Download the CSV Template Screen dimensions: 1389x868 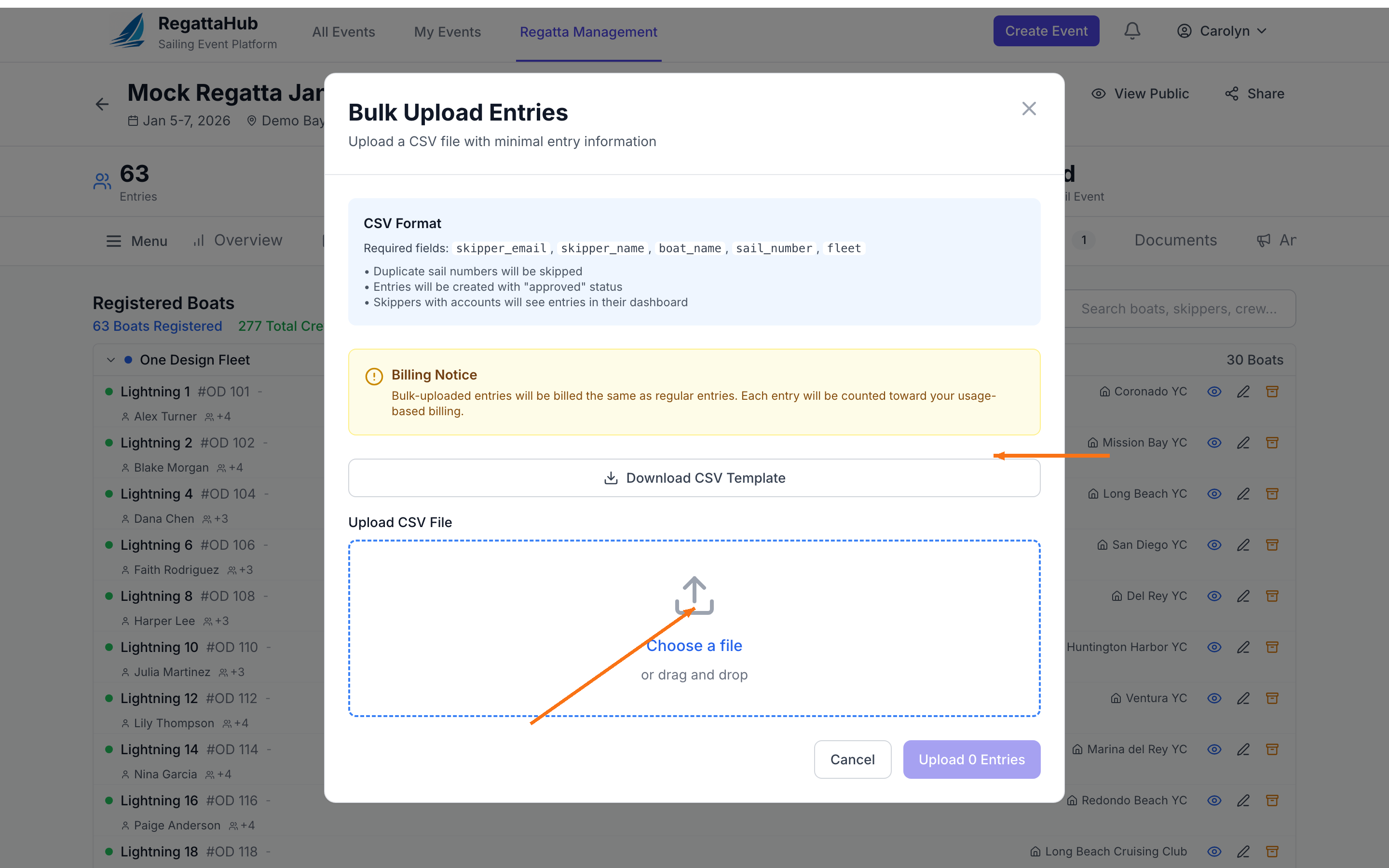[694, 477]
